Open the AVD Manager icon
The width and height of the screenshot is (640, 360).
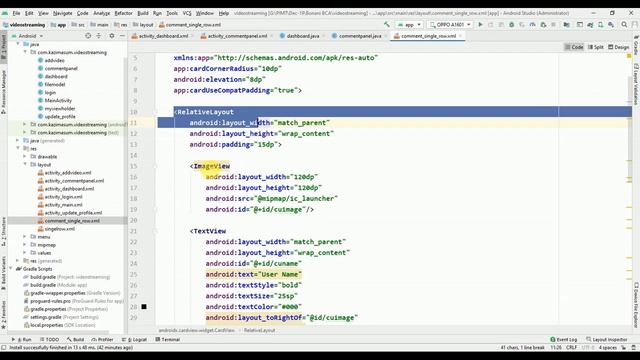point(600,25)
